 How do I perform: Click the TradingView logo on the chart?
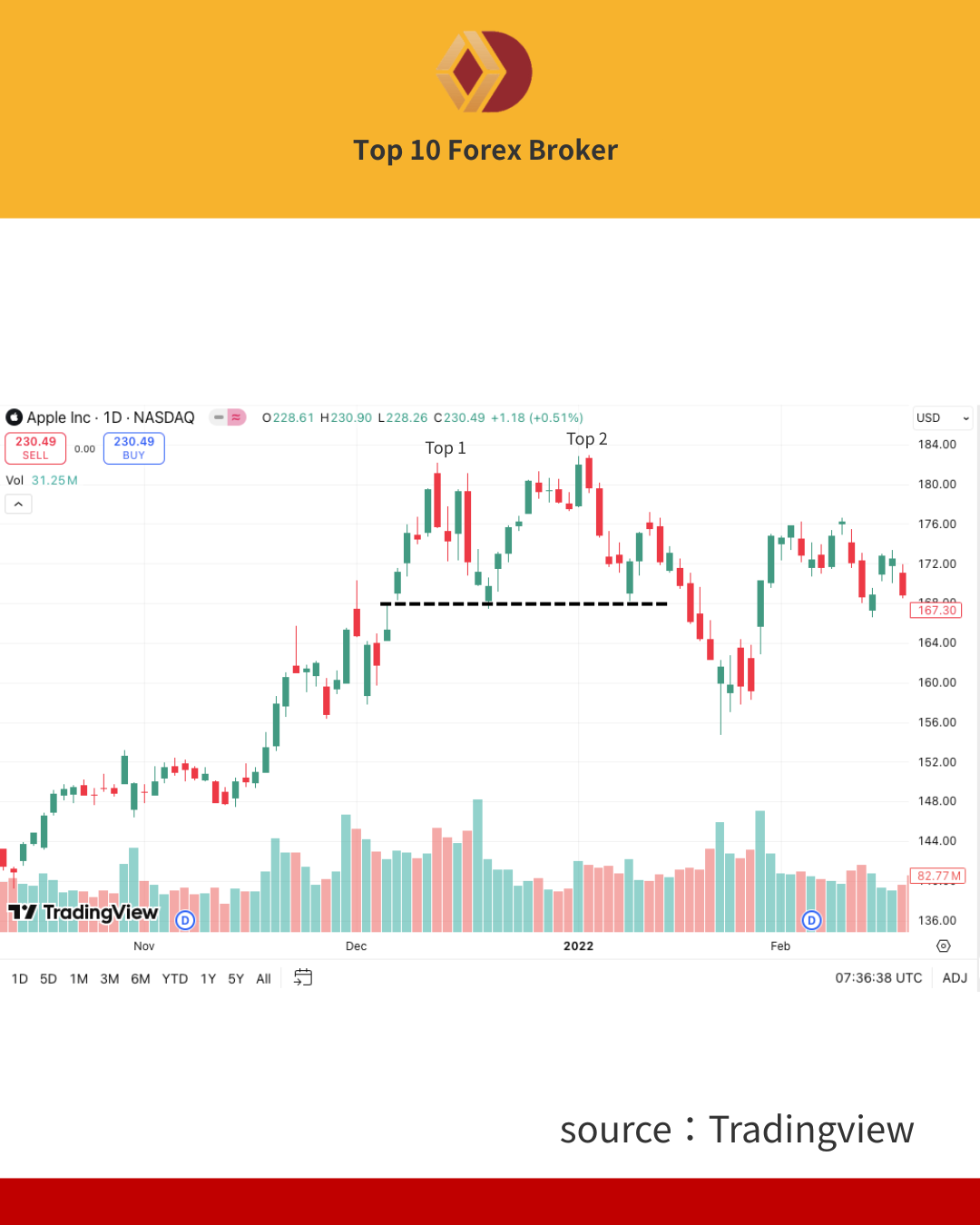pyautogui.click(x=83, y=912)
